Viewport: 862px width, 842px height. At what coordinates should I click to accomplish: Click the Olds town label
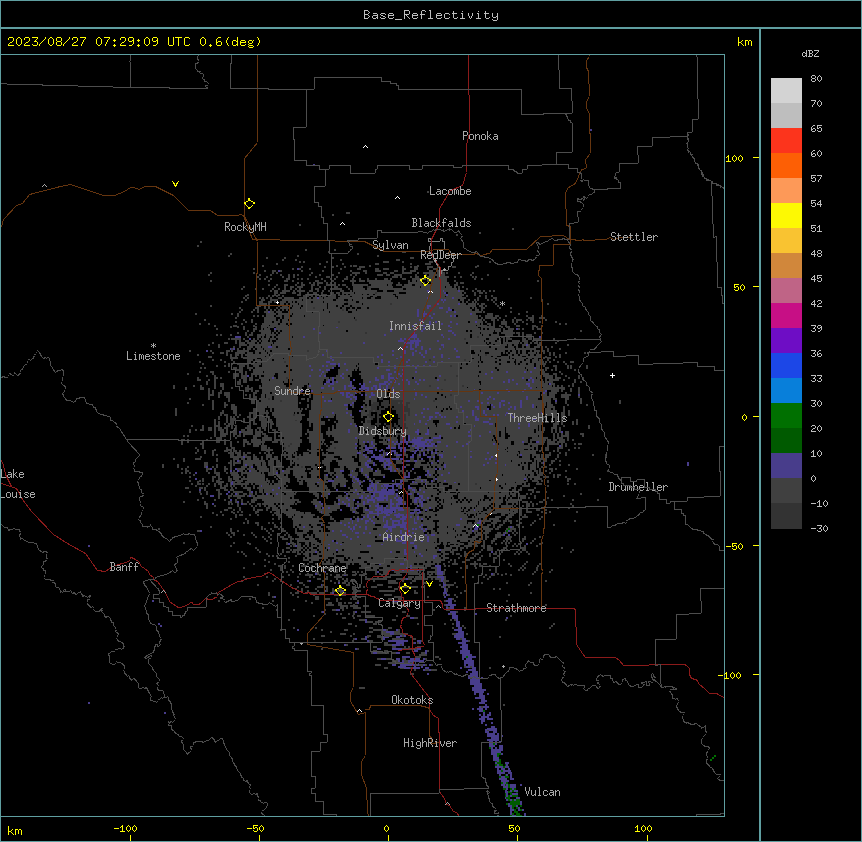[x=388, y=394]
